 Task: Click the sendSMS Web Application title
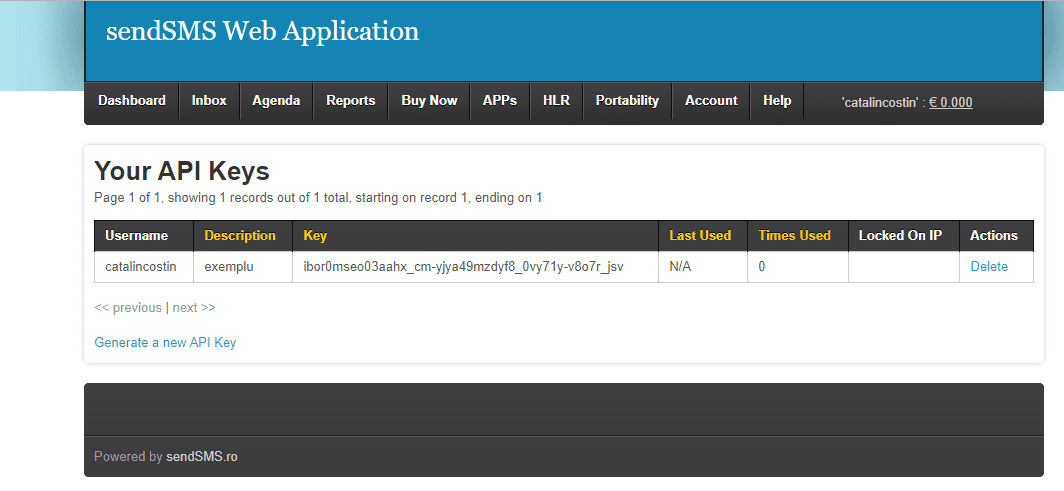pos(263,31)
